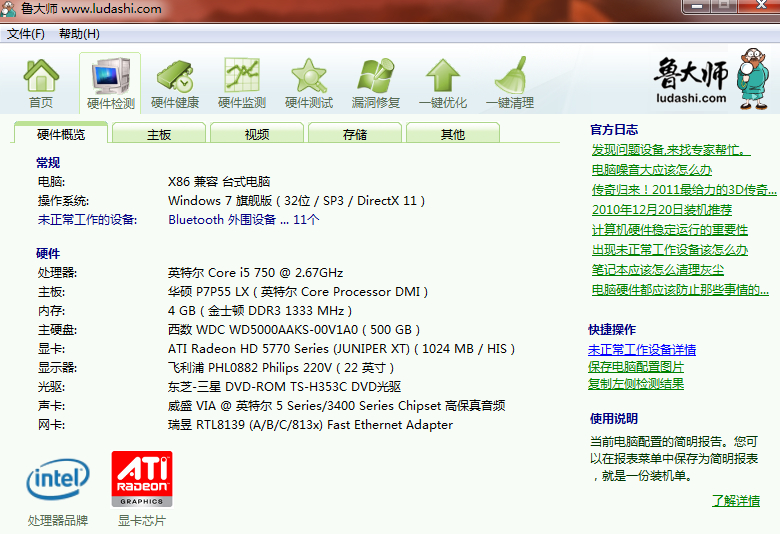Click the 硬件 section heading
The width and height of the screenshot is (780, 534).
48,253
